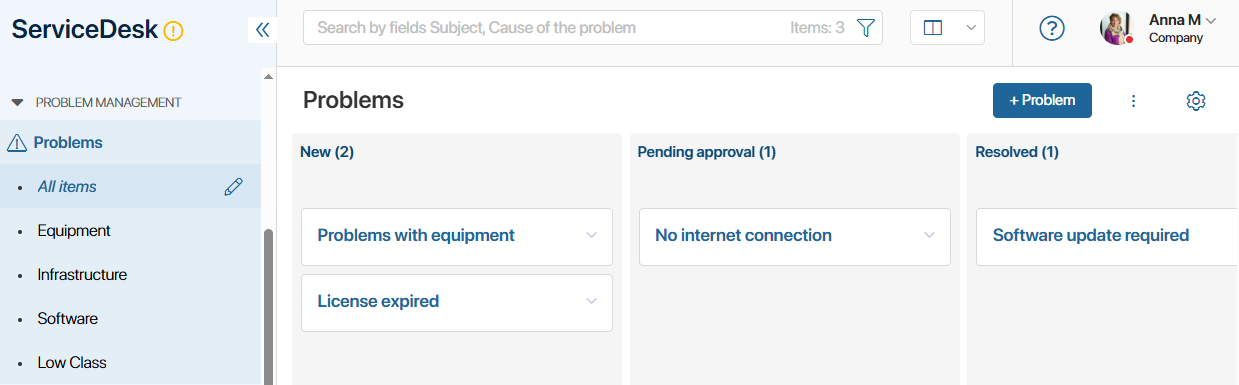Expand the License expired card chevron

[591, 301]
